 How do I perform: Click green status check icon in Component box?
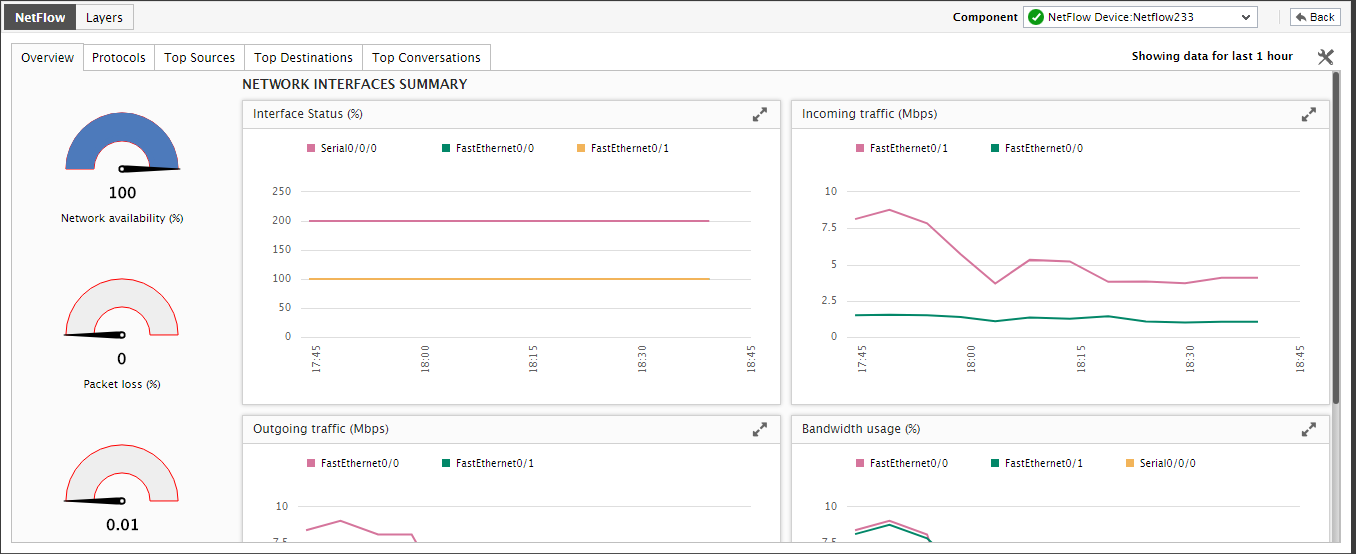pyautogui.click(x=1036, y=17)
